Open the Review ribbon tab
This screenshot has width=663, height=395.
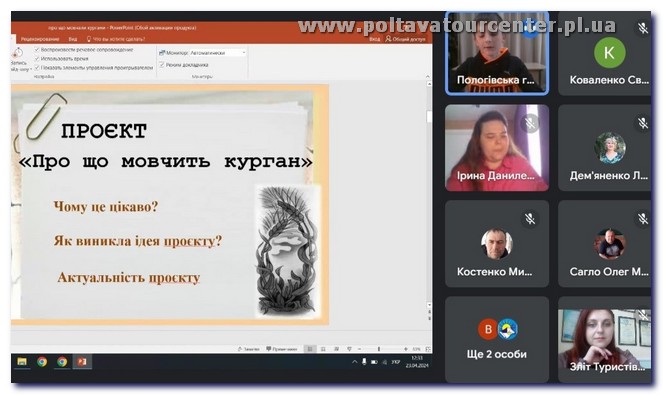(x=40, y=39)
